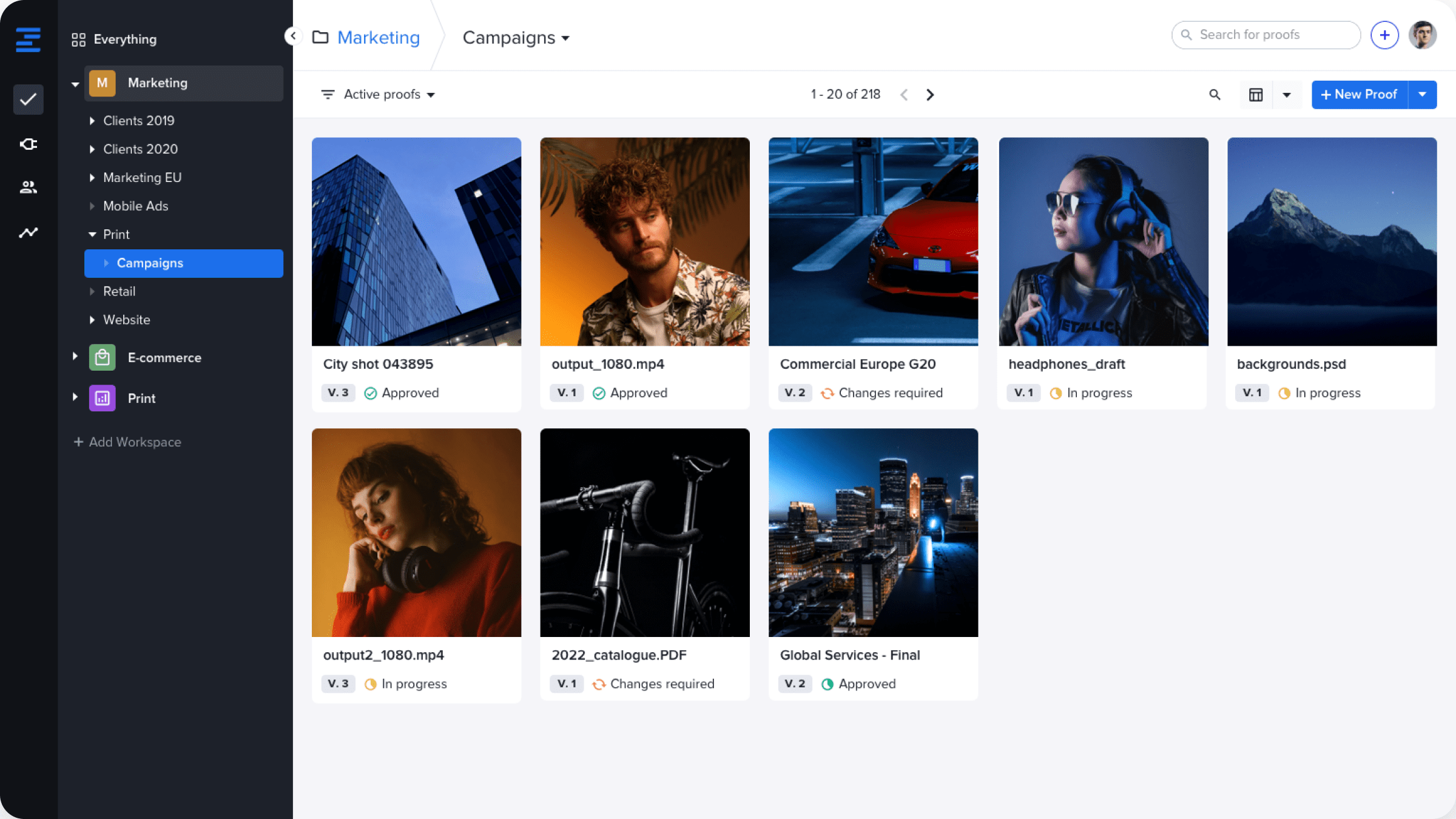Click Add Workspace in the sidebar
Viewport: 1456px width, 819px height.
[135, 442]
